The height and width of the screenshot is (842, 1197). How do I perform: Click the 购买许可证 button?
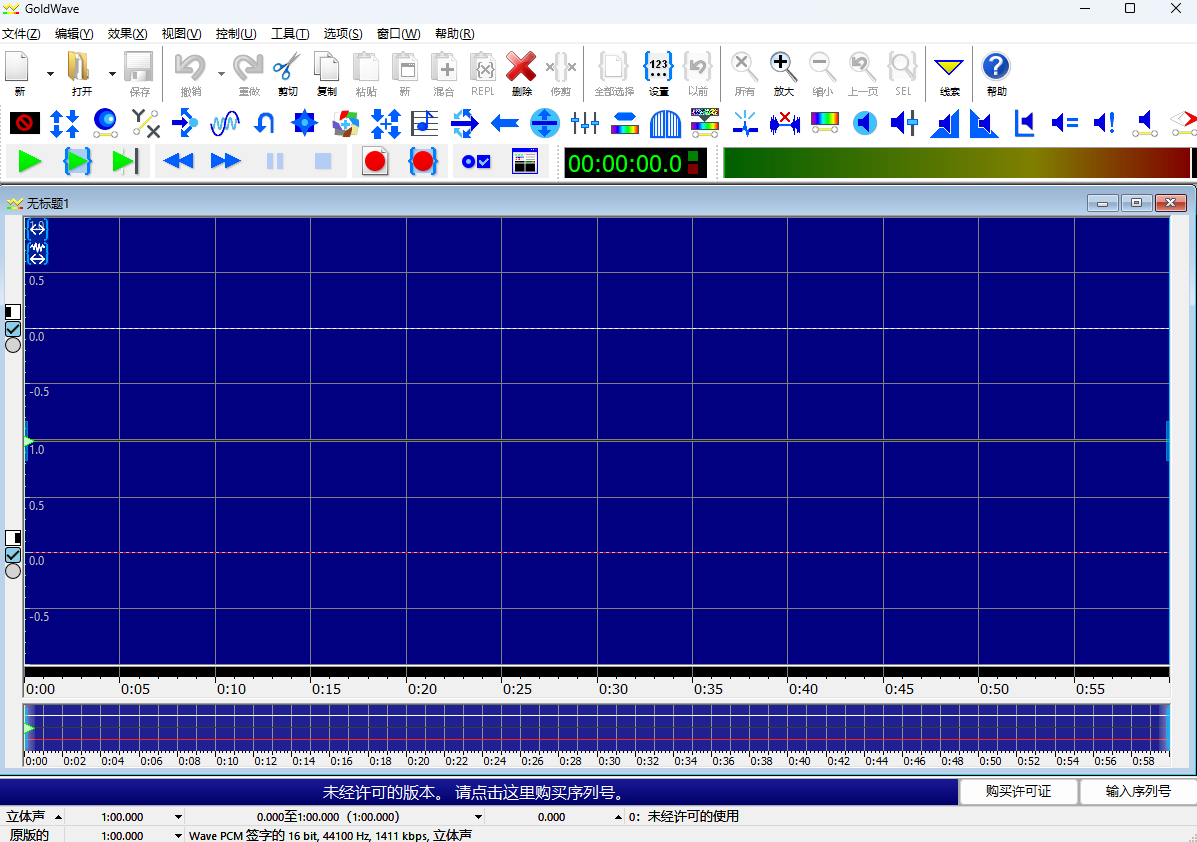tap(1018, 792)
